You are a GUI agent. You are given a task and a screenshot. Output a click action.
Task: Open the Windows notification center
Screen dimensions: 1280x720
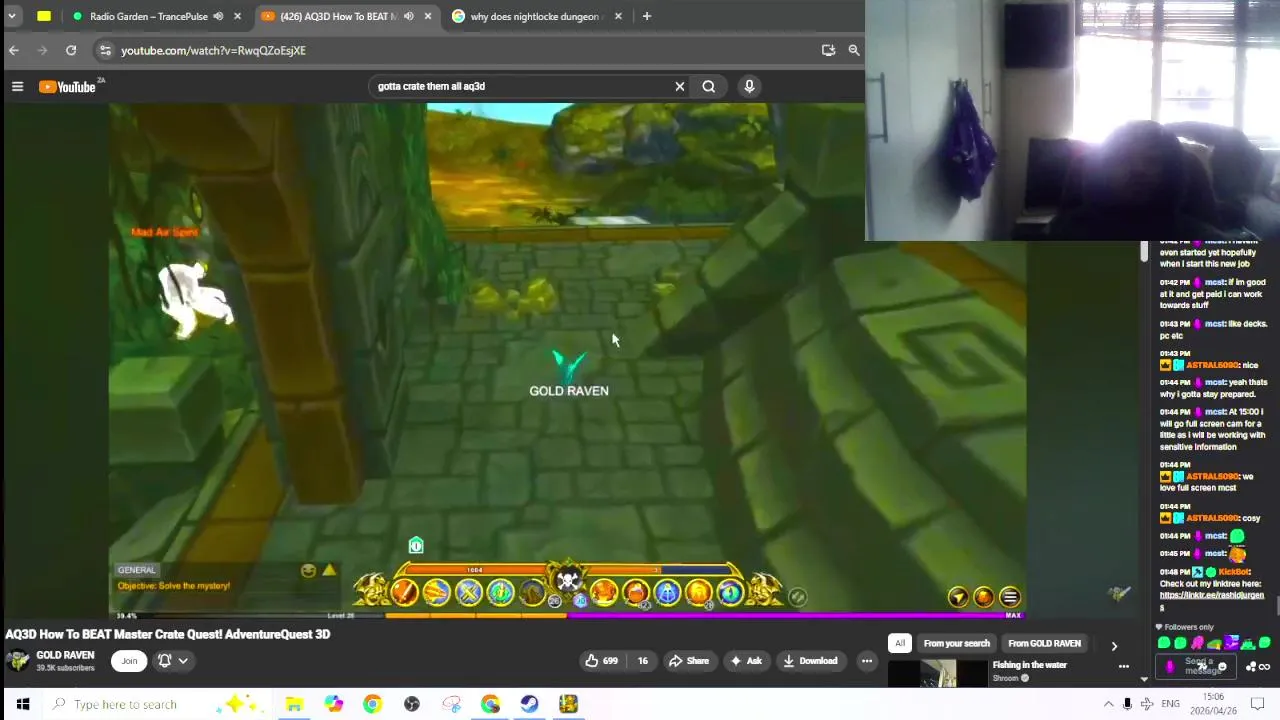click(1258, 704)
